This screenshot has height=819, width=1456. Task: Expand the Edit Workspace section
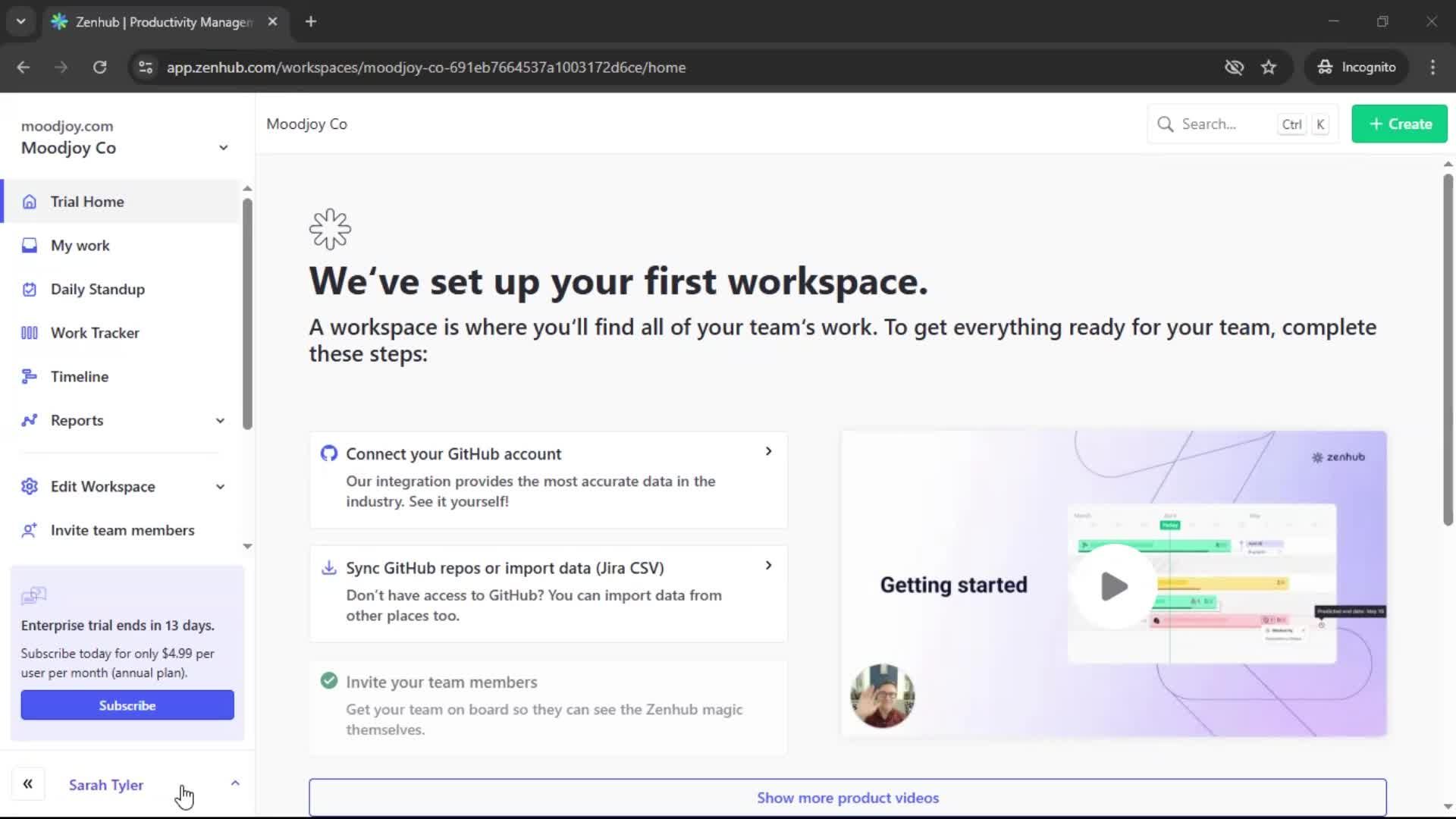pyautogui.click(x=219, y=486)
